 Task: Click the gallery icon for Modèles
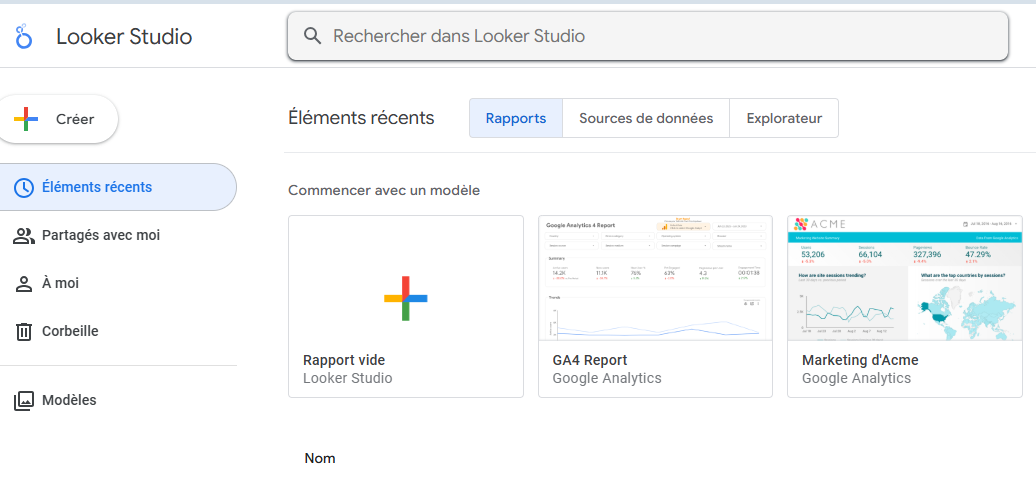(24, 401)
